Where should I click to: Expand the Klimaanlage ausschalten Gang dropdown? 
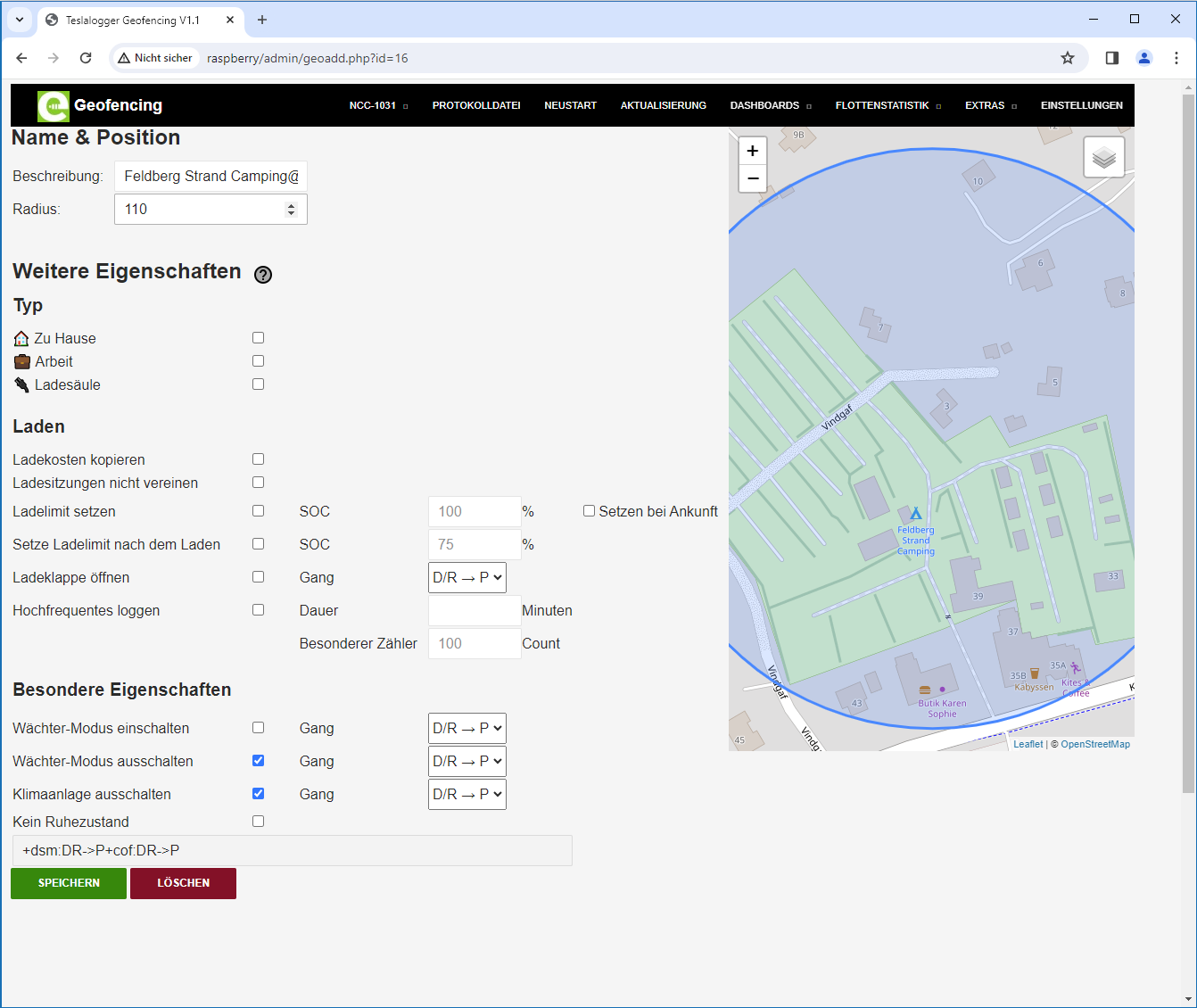click(467, 795)
